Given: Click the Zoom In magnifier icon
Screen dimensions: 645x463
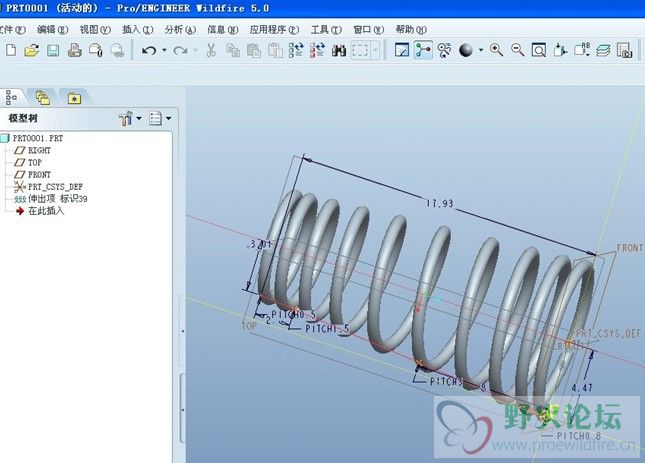Looking at the screenshot, I should (497, 51).
